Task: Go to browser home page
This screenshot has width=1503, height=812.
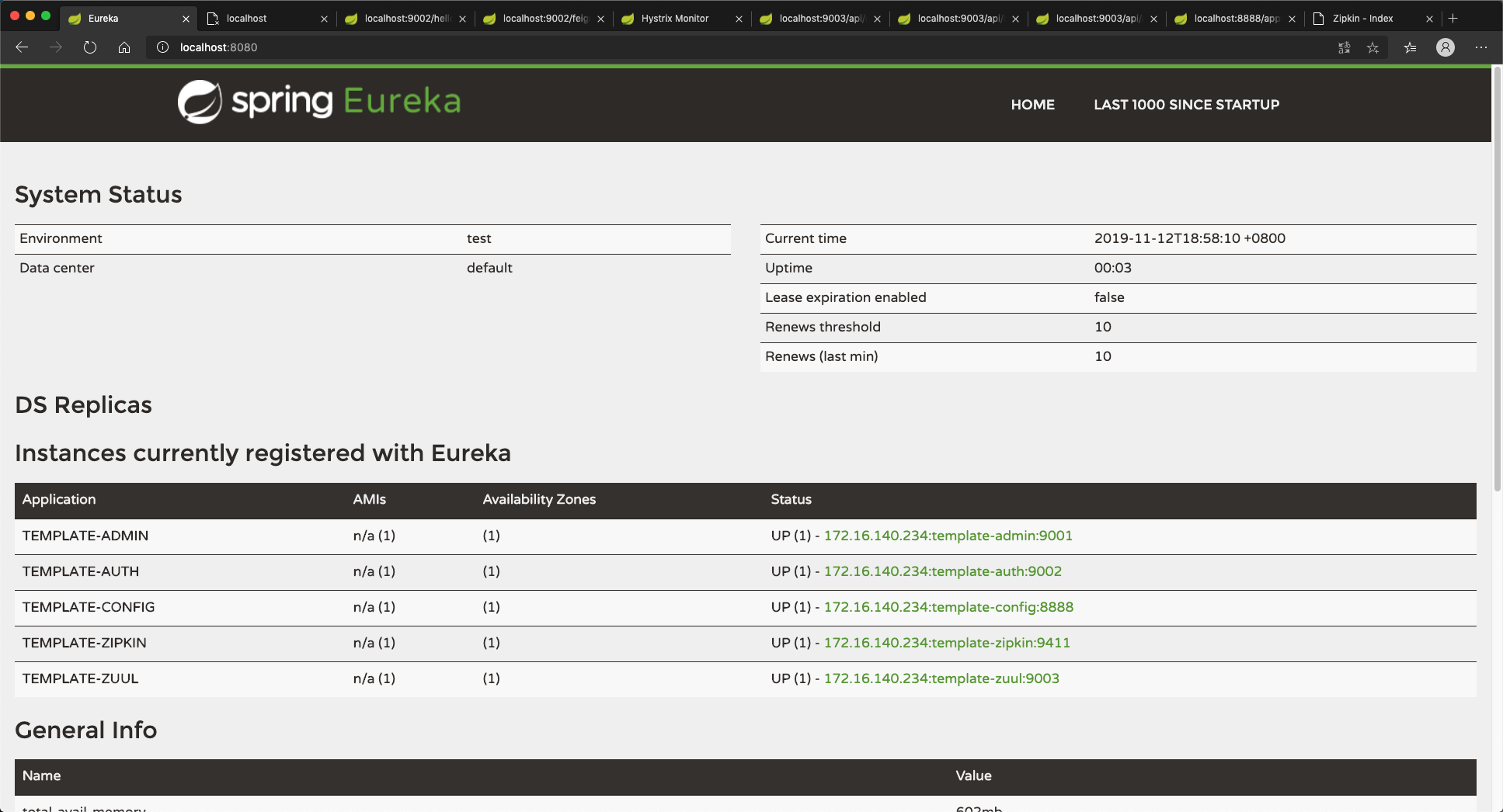Action: coord(124,47)
